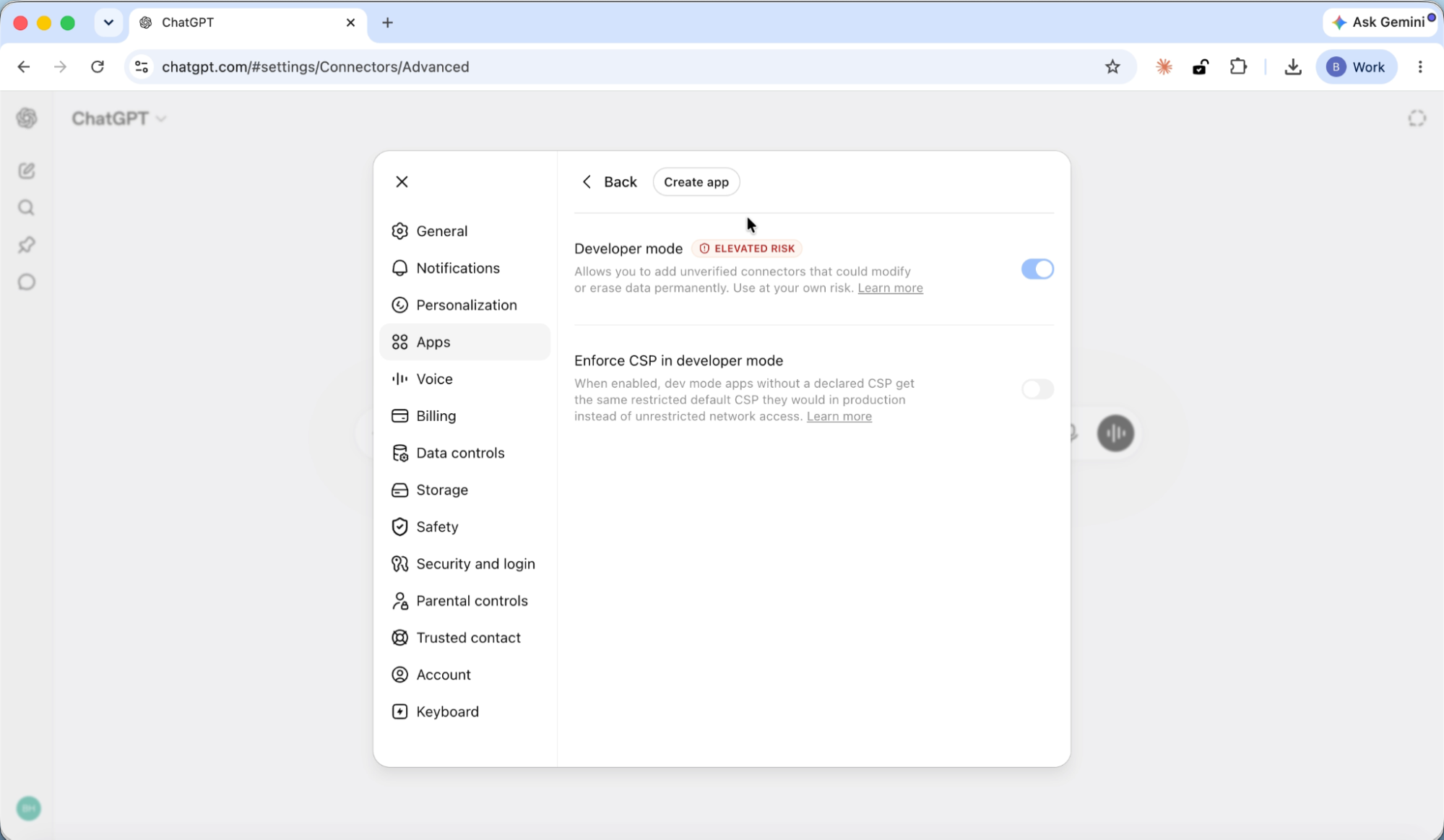View site information icon in address bar
Image resolution: width=1444 pixels, height=840 pixels.
pos(142,67)
